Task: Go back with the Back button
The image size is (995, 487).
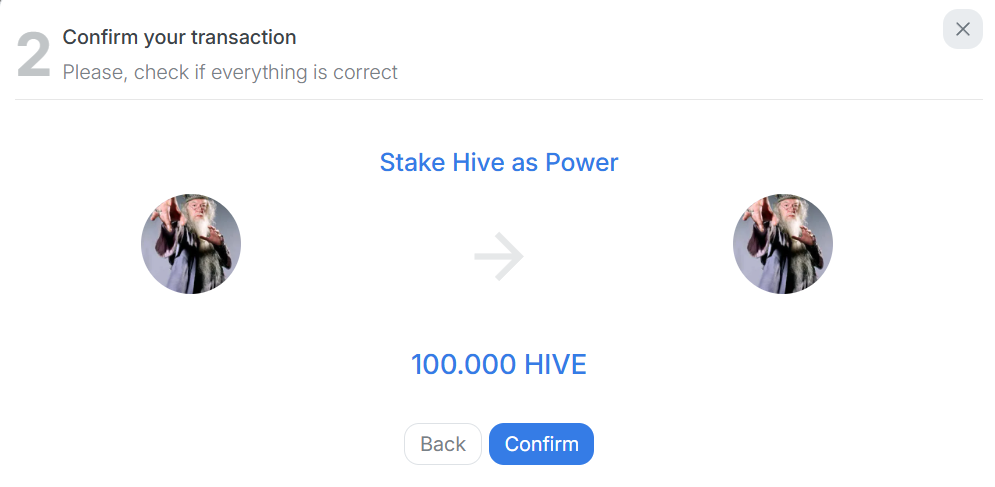Action: point(443,444)
